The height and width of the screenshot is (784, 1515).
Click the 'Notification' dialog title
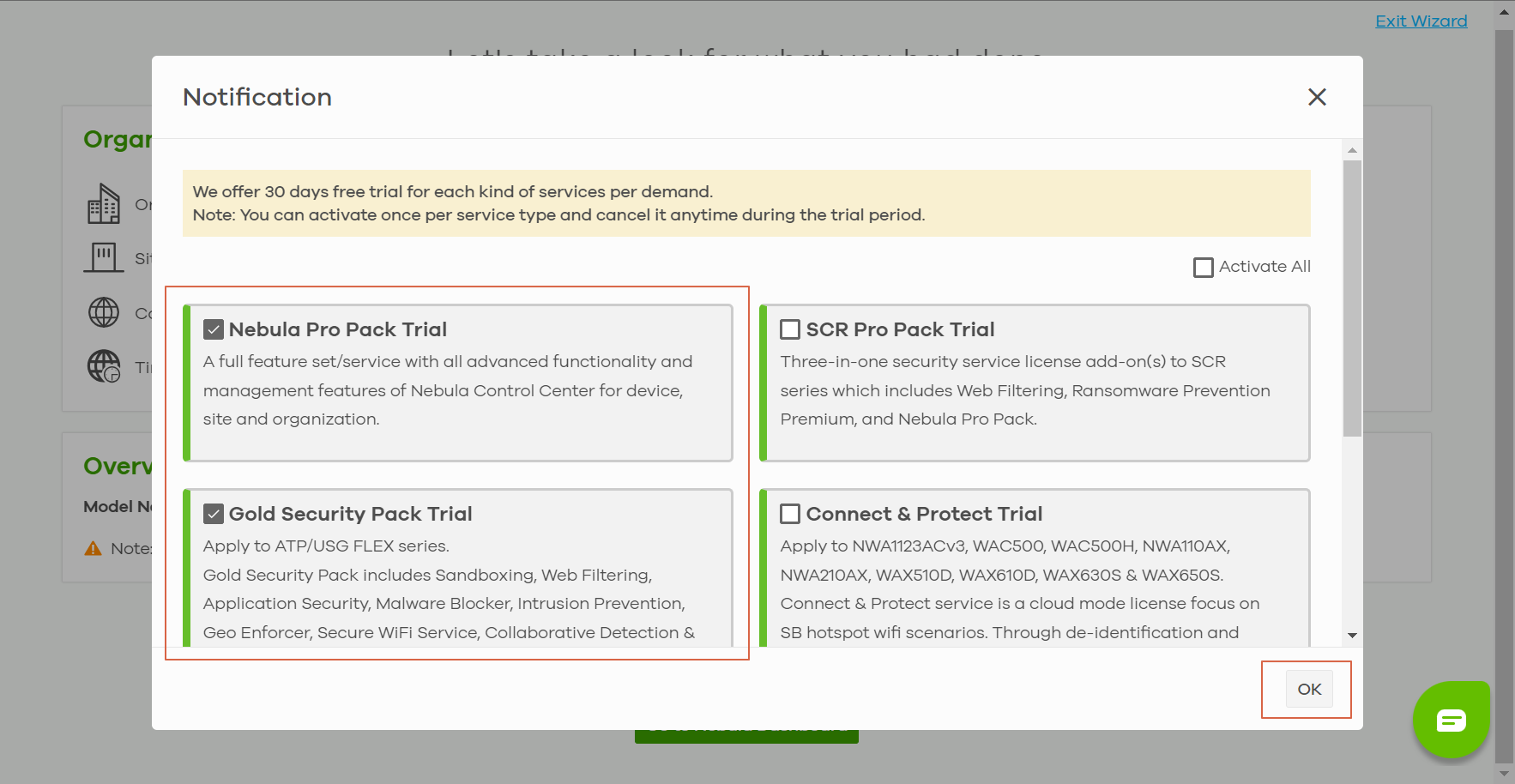point(257,97)
